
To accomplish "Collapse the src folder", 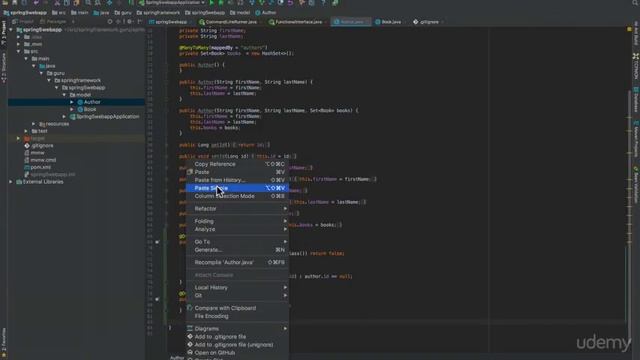I will coord(18,51).
